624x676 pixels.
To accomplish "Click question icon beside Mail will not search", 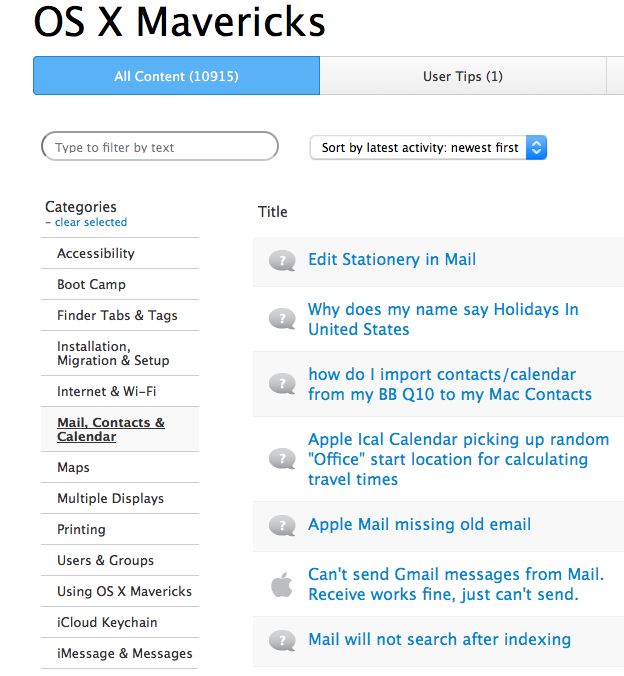I will coord(282,641).
